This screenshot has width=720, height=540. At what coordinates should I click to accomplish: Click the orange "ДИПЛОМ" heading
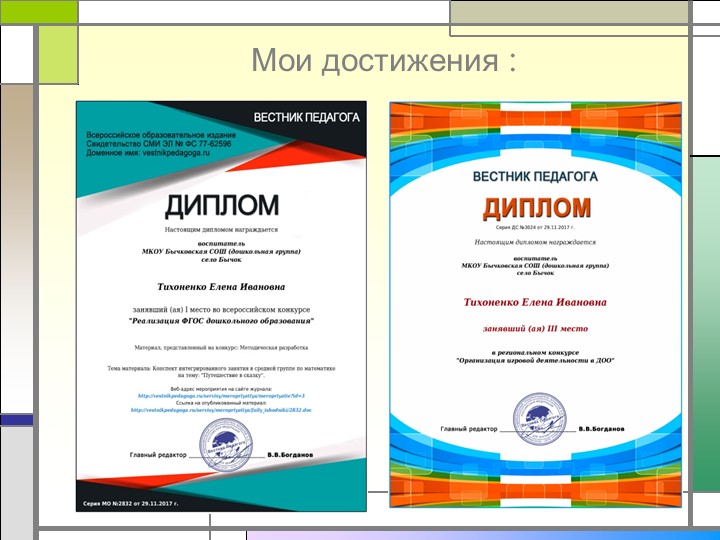(536, 208)
